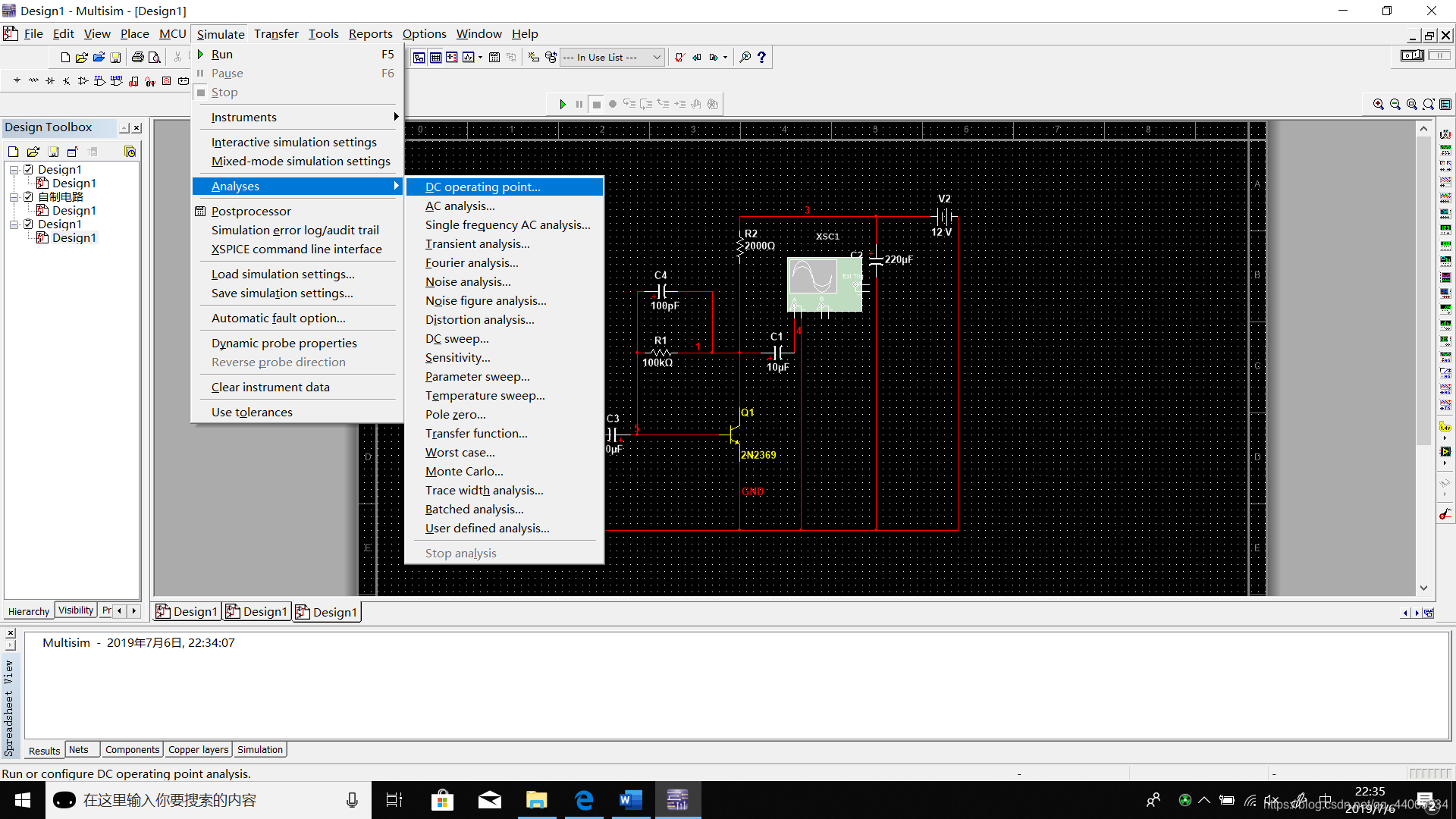Toggle the Design Toolbox view icon
The width and height of the screenshot is (1456, 819).
click(419, 58)
